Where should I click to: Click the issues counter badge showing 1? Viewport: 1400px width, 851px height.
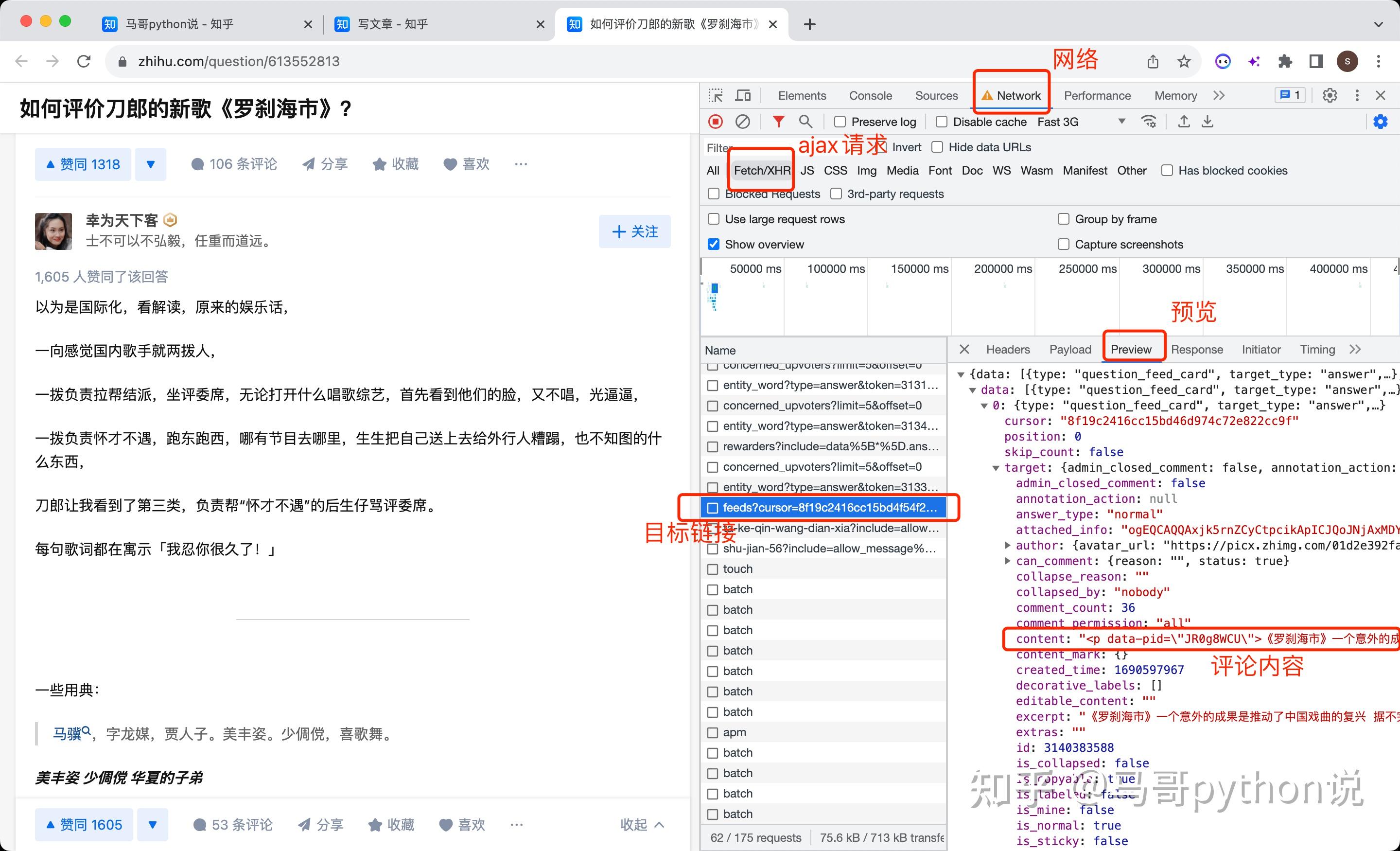pos(1290,95)
